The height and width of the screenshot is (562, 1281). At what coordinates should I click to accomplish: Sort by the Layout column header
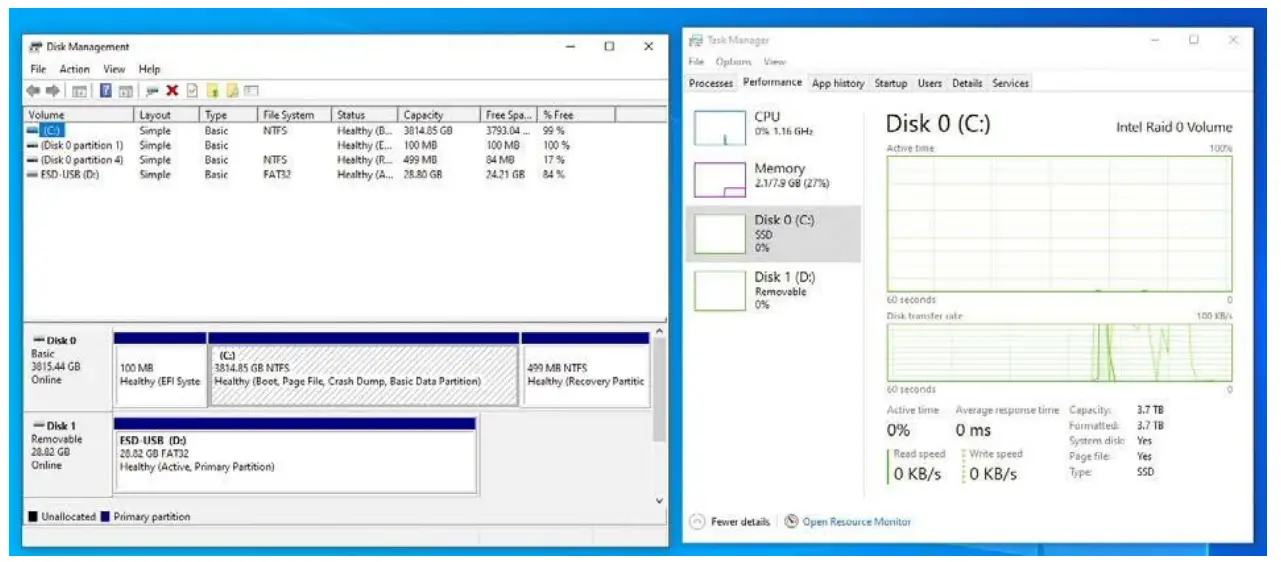click(167, 115)
